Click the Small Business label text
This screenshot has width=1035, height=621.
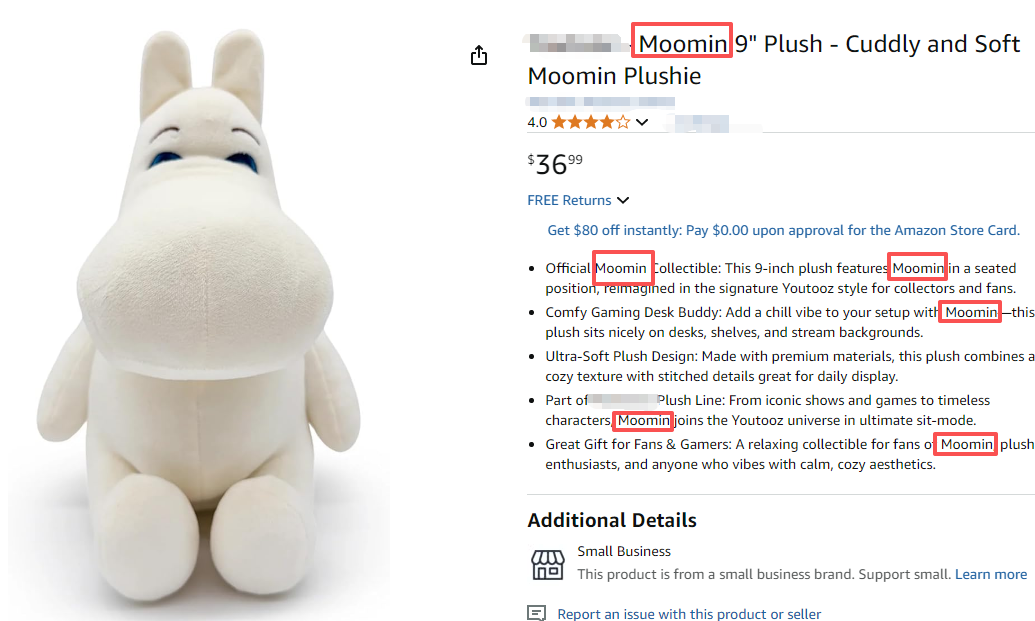pyautogui.click(x=624, y=551)
